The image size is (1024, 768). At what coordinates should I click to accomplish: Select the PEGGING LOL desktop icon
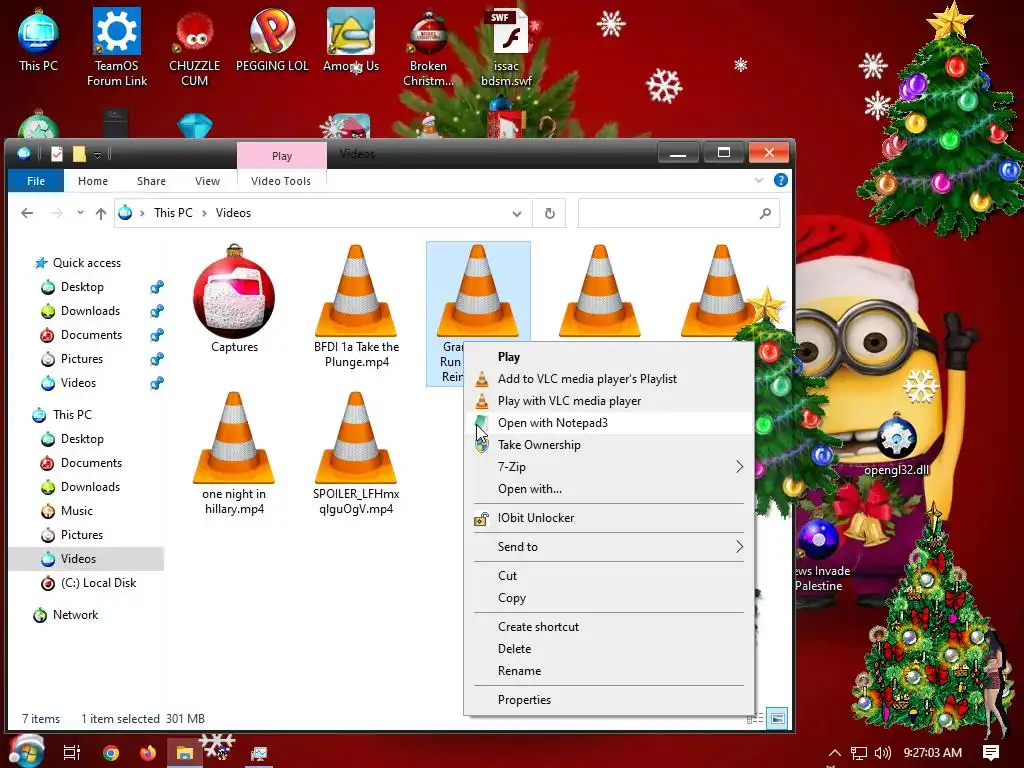272,40
